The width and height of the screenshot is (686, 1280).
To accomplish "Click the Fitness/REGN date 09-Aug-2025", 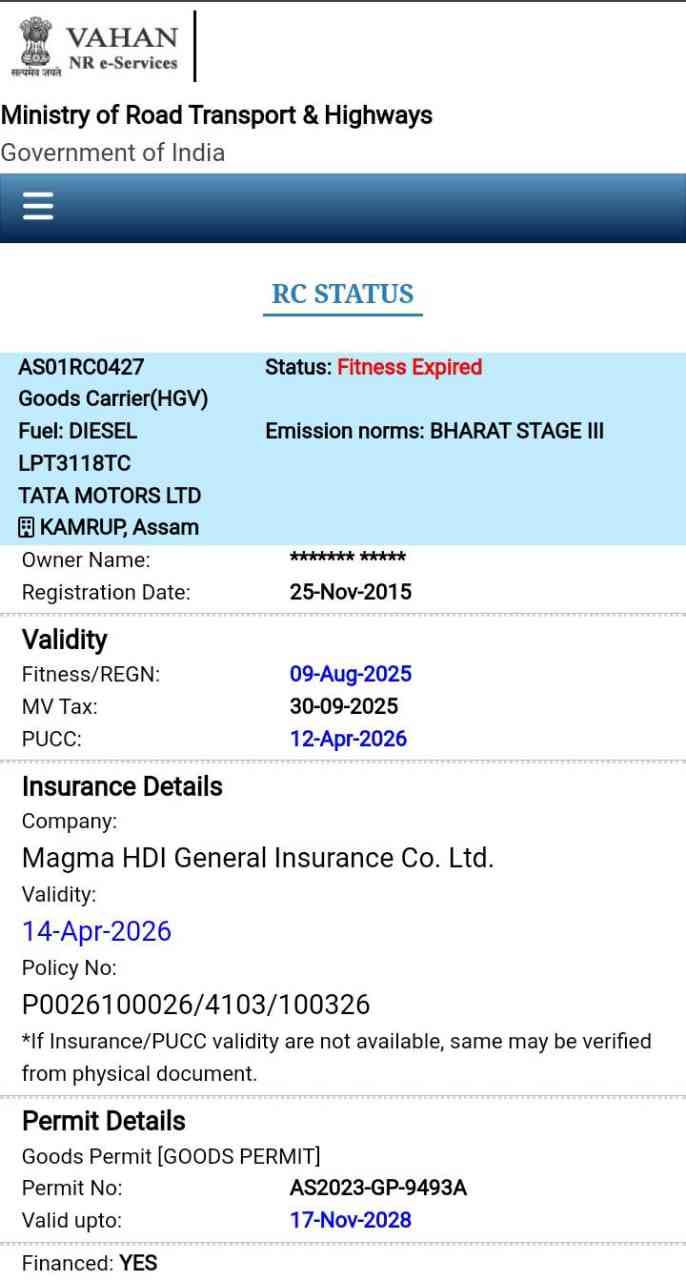I will click(350, 674).
